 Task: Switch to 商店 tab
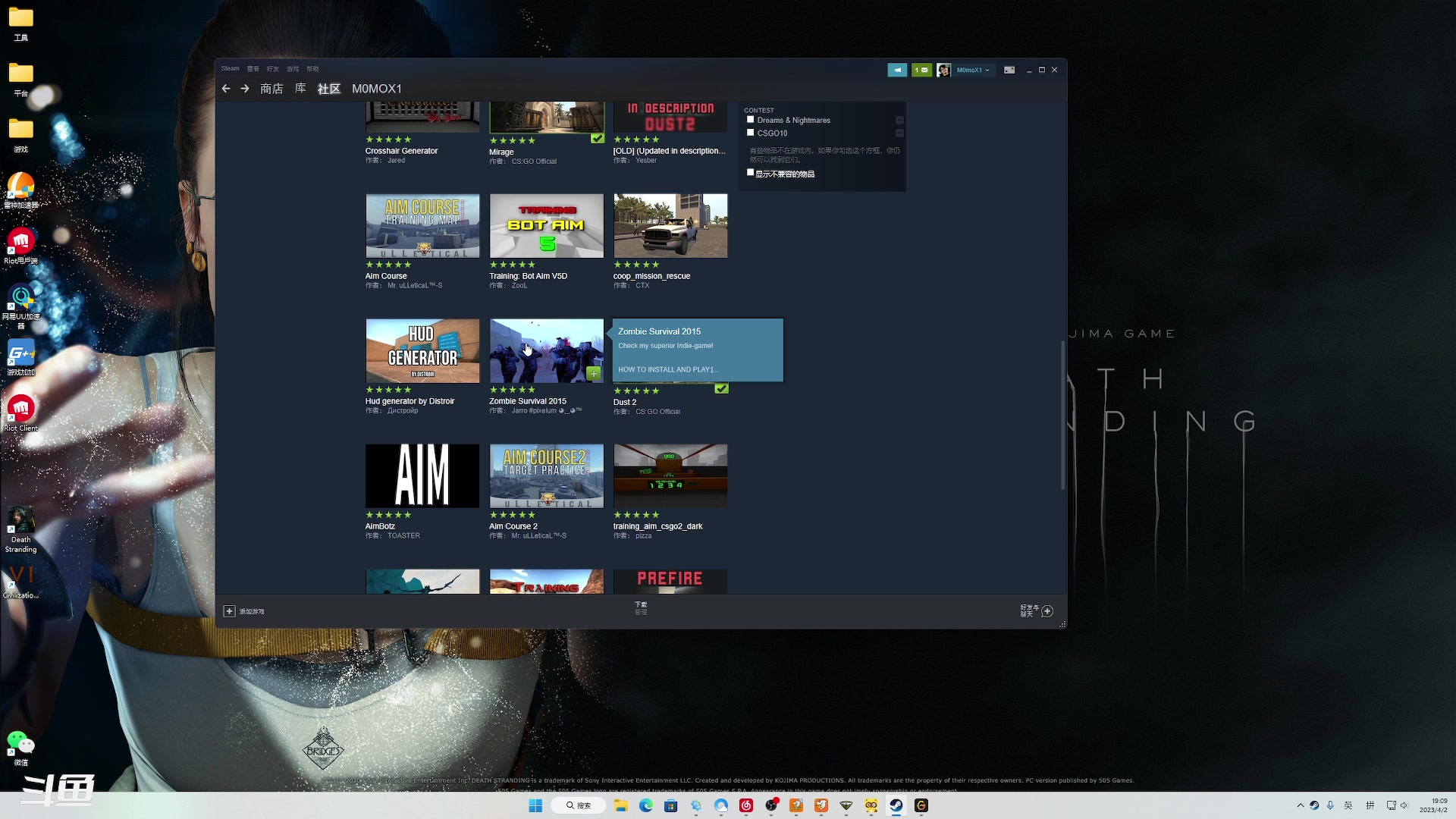(271, 89)
